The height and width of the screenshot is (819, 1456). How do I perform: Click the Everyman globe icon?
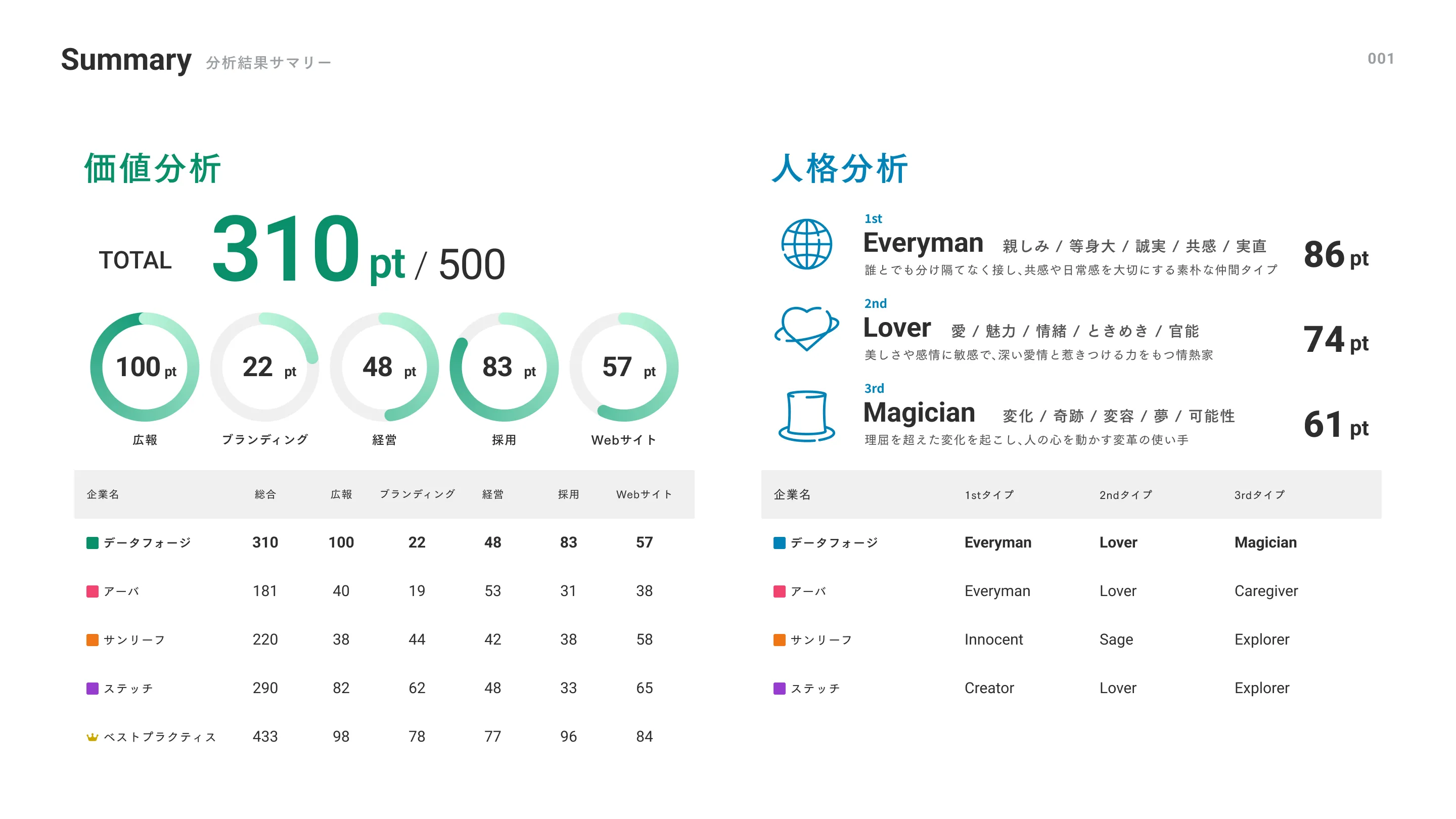806,244
